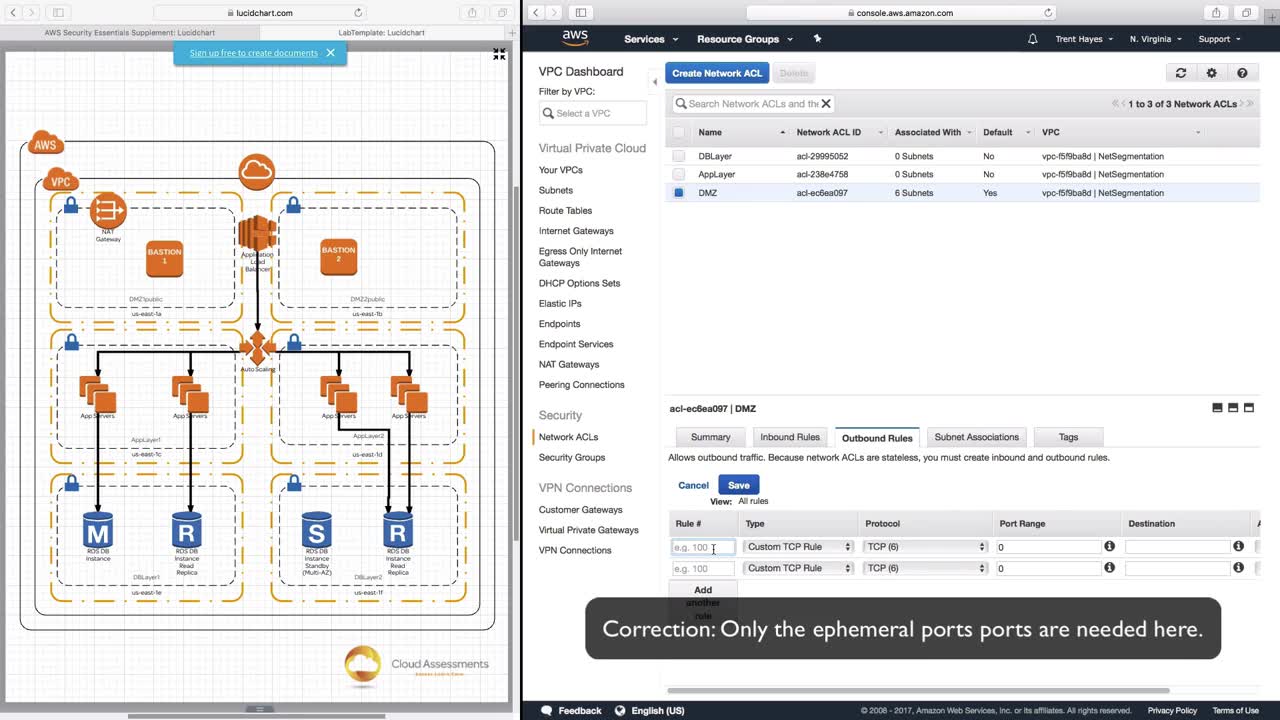Refresh the Network ACLs list
The height and width of the screenshot is (720, 1280).
pos(1181,73)
